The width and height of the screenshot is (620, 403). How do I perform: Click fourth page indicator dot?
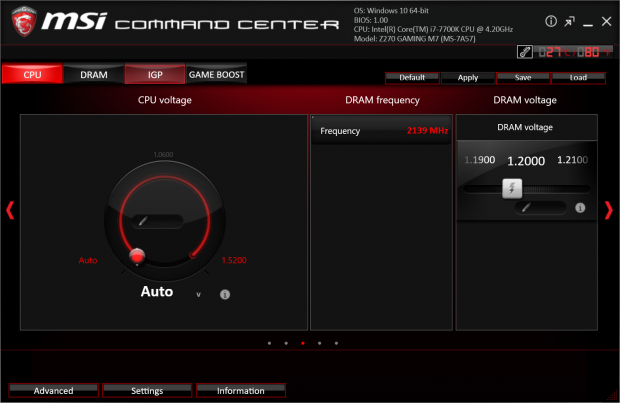point(319,343)
